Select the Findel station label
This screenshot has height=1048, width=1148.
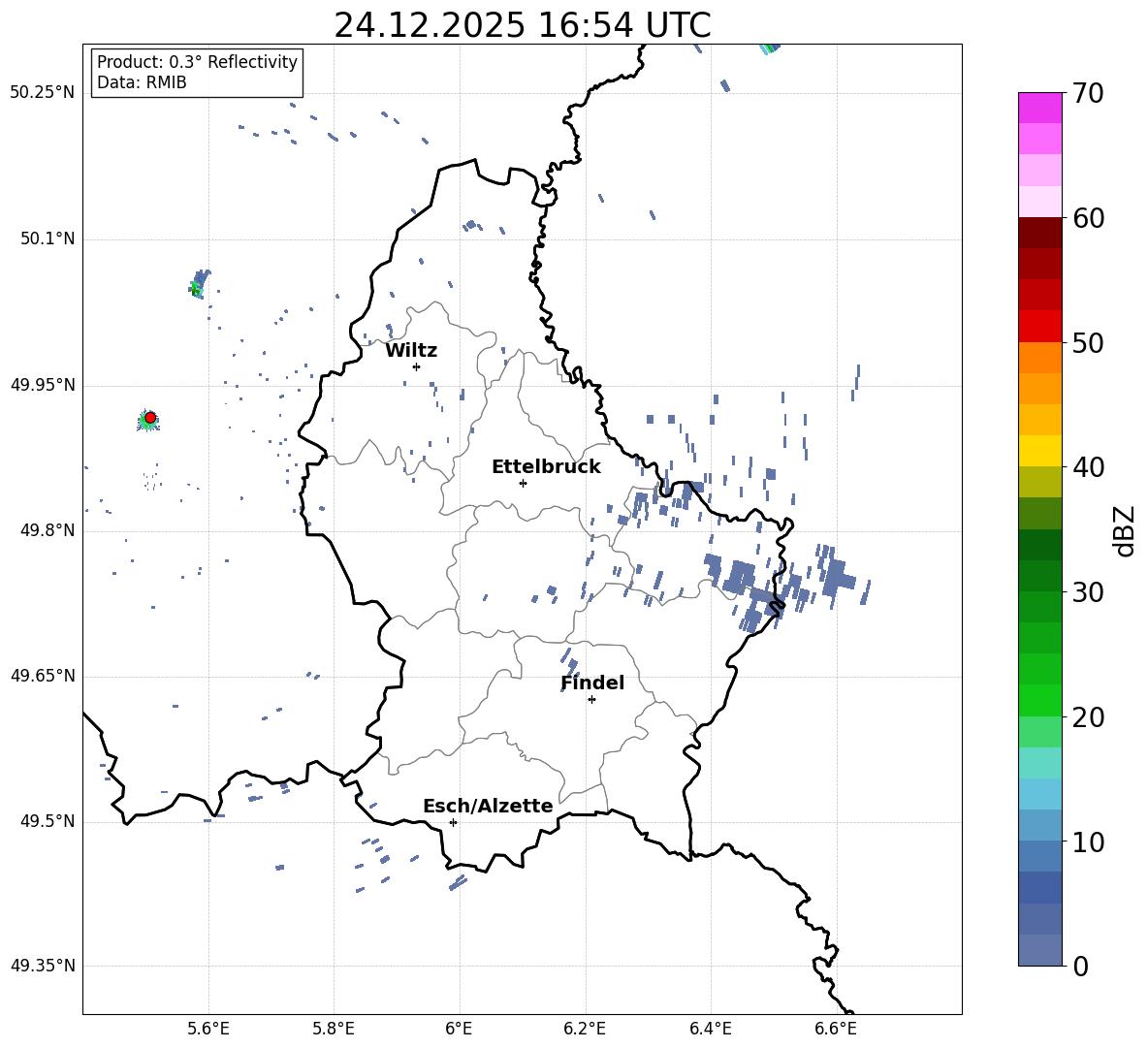coord(592,683)
